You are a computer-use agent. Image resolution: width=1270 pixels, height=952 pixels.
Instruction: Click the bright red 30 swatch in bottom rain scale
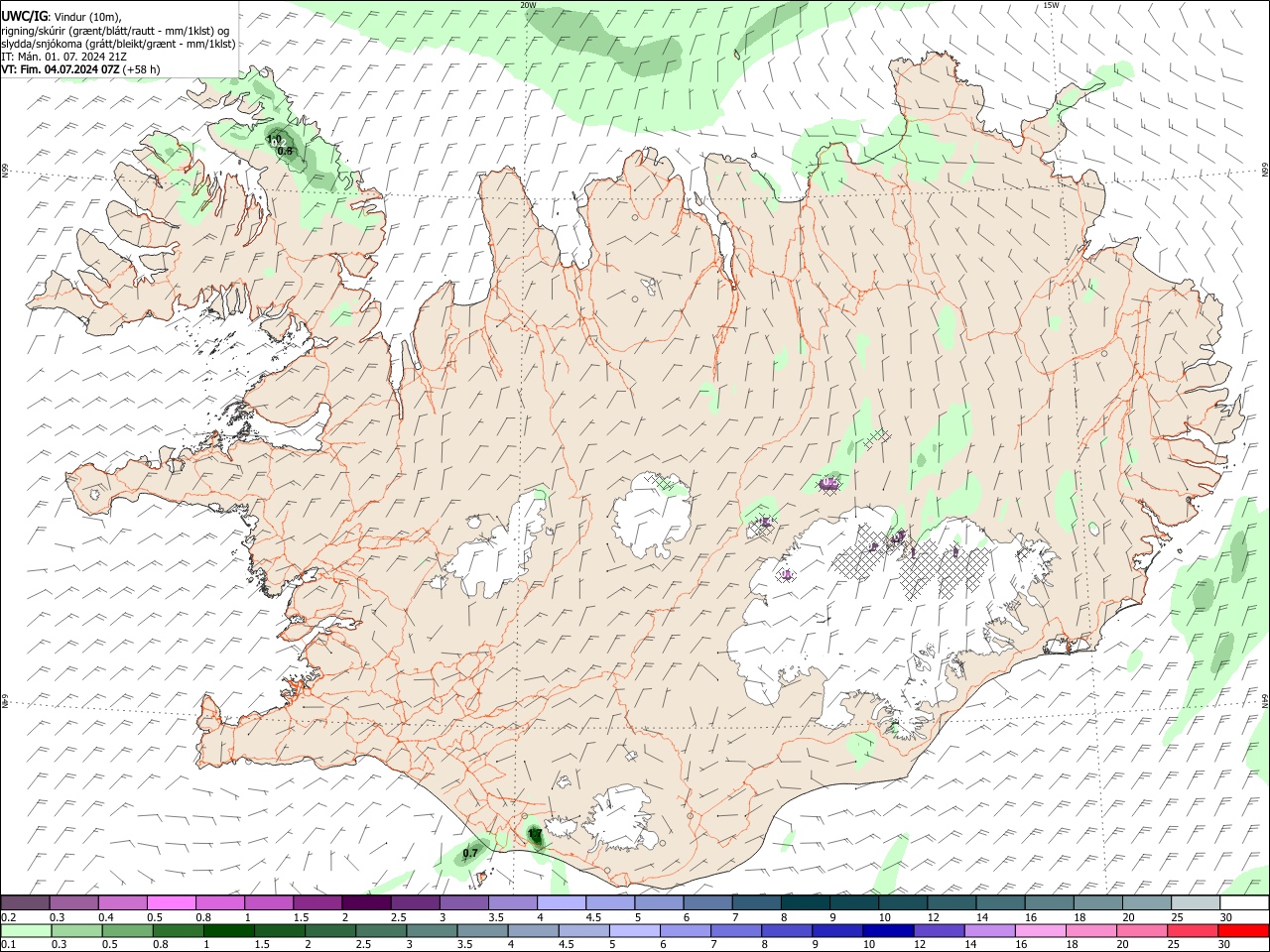click(1245, 931)
